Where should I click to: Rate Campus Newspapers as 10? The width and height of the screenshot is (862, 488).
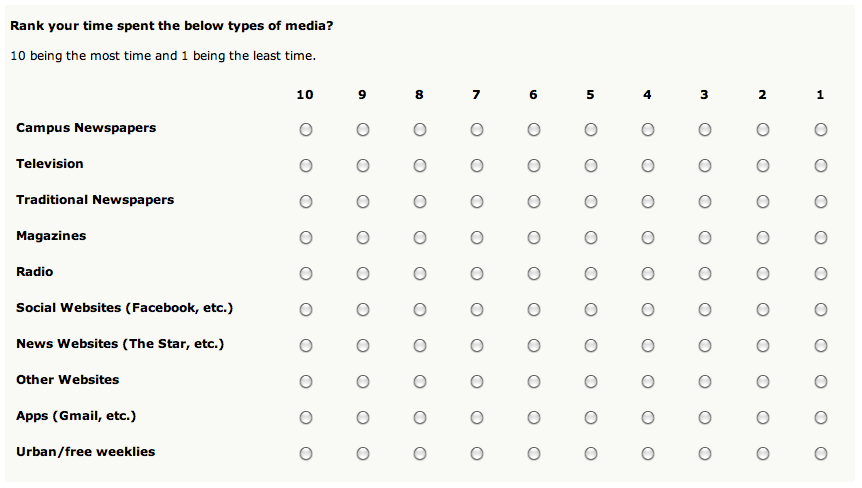tap(306, 130)
